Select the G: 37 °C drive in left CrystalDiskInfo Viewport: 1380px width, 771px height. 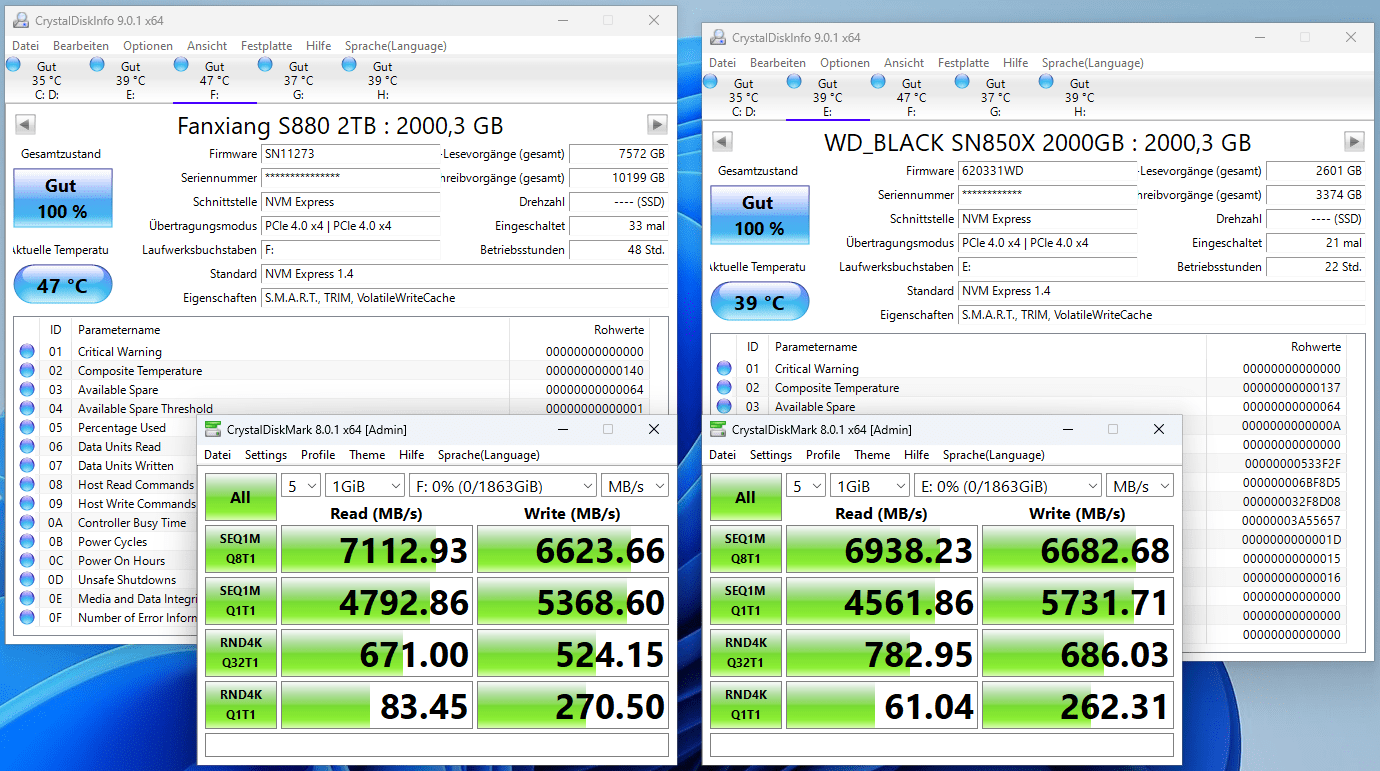298,80
